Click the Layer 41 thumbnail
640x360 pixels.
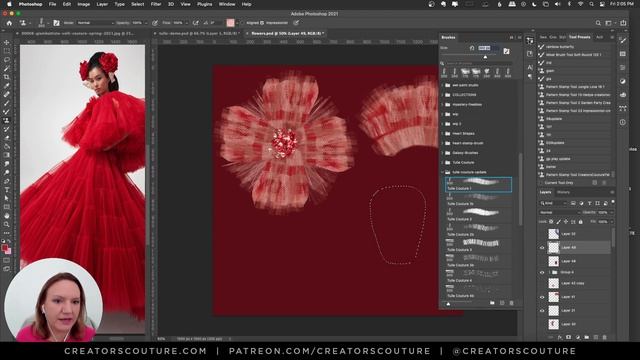pyautogui.click(x=553, y=297)
